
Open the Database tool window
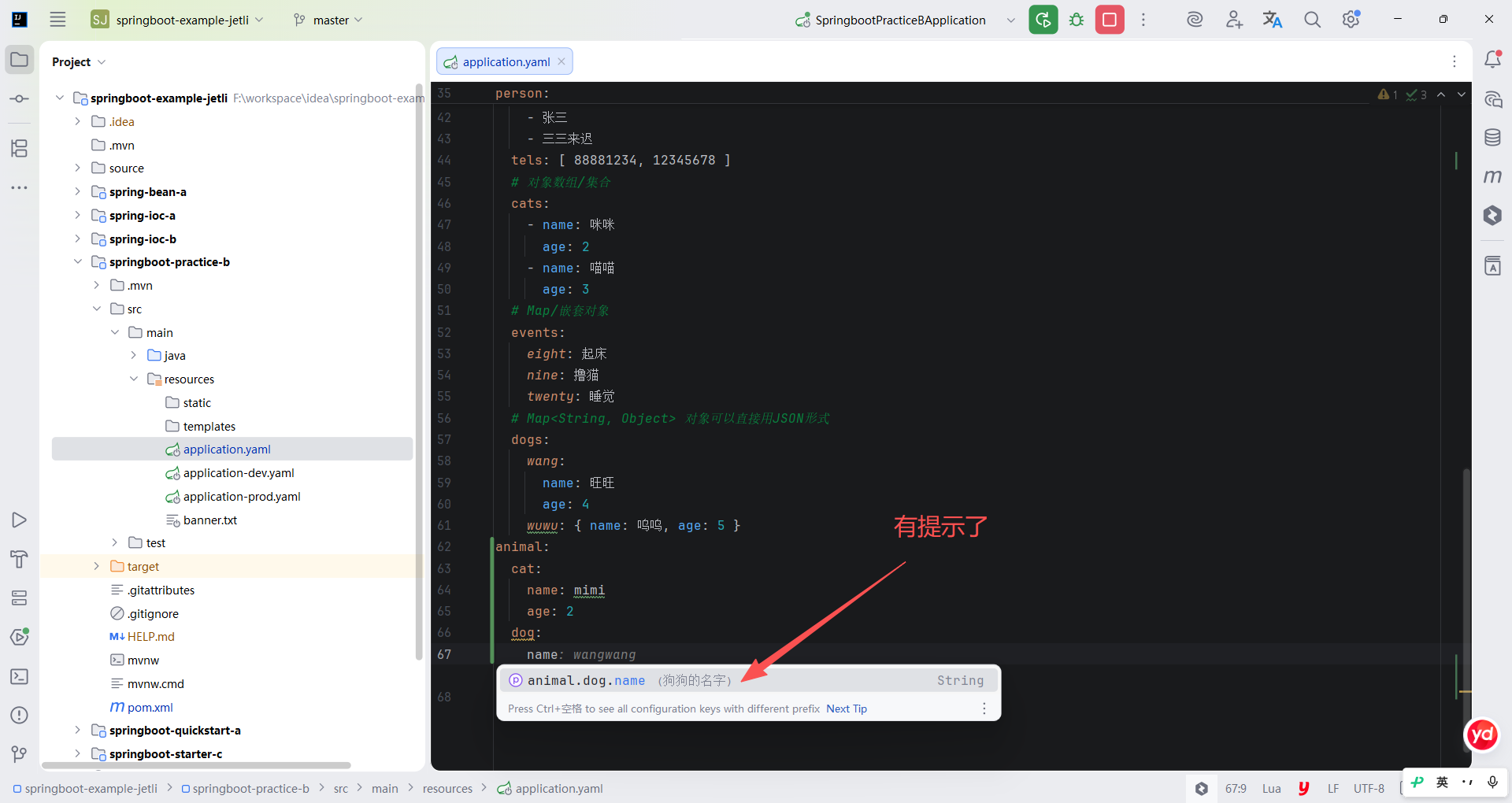click(1492, 138)
